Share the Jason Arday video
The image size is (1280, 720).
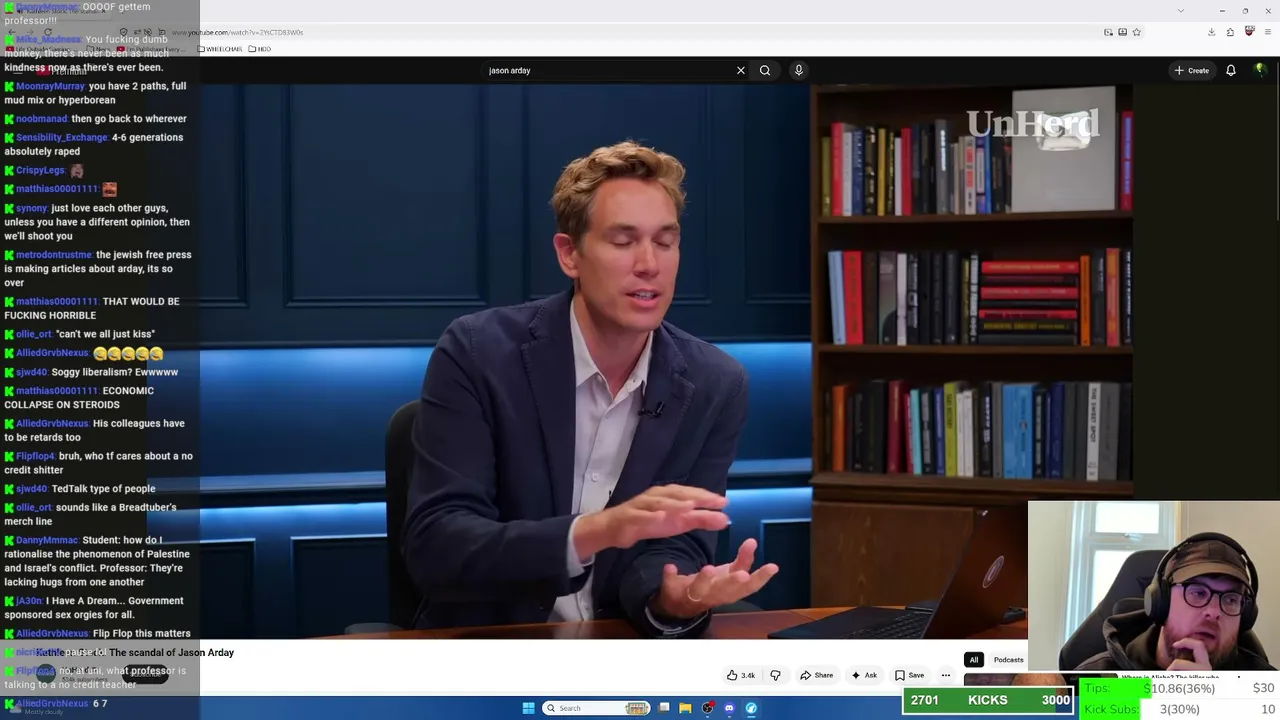click(816, 675)
